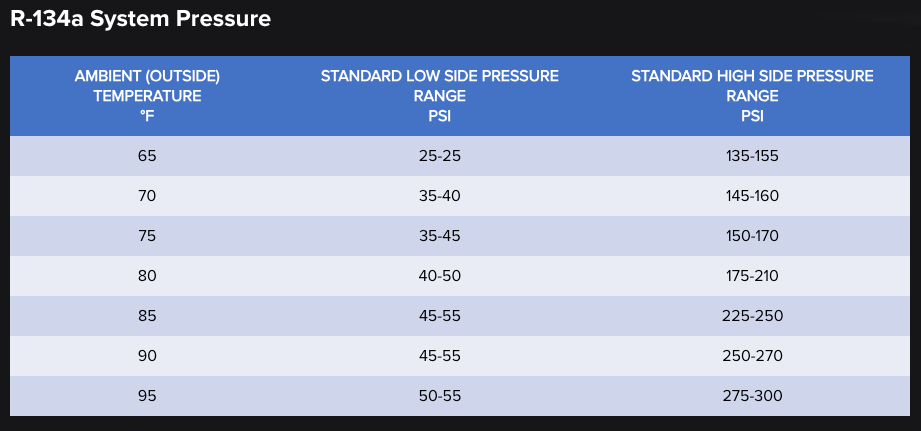Click the R-134a System Pressure heading
Screen dimensions: 921x431
pos(140,19)
